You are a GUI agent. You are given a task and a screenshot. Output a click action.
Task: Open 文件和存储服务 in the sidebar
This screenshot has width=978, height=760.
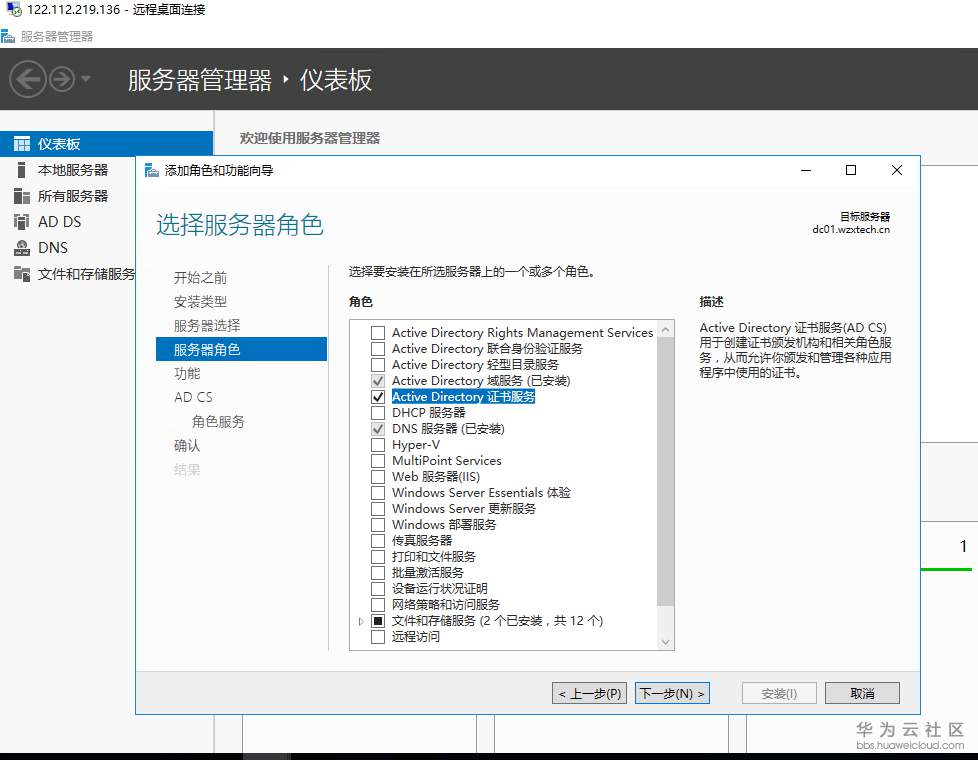point(78,273)
